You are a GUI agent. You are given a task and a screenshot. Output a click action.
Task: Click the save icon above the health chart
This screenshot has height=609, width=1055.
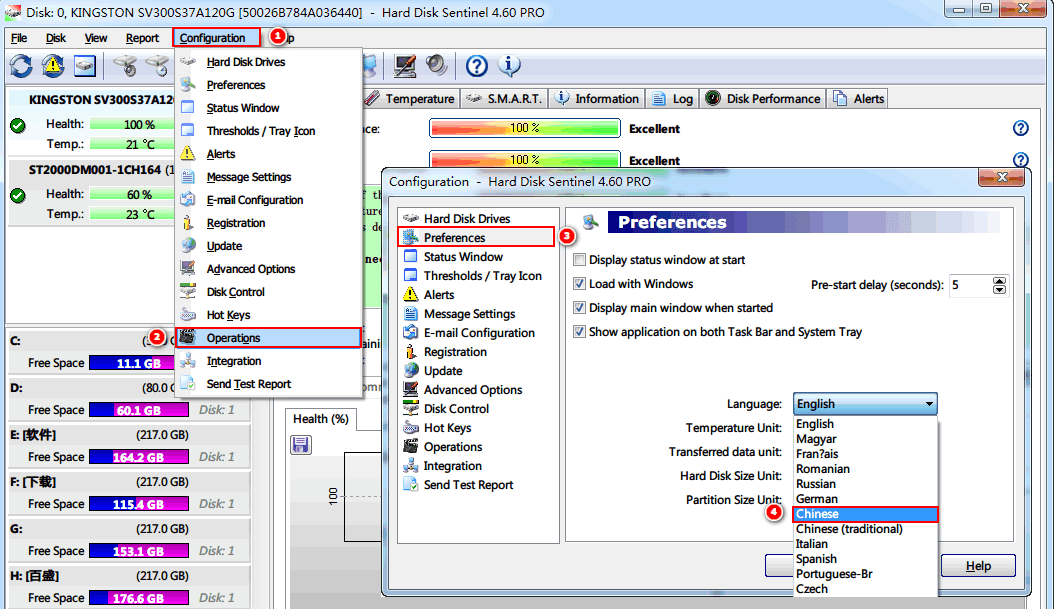click(x=300, y=444)
